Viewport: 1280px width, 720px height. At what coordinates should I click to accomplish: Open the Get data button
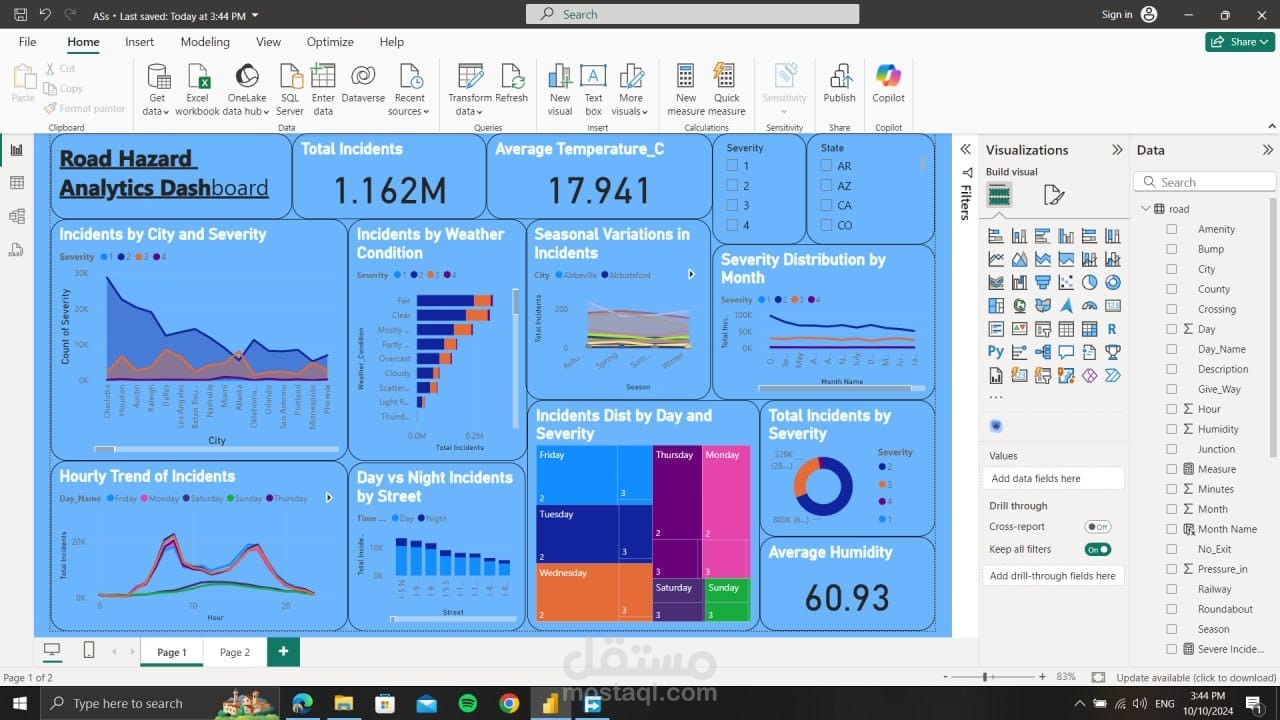pos(158,89)
